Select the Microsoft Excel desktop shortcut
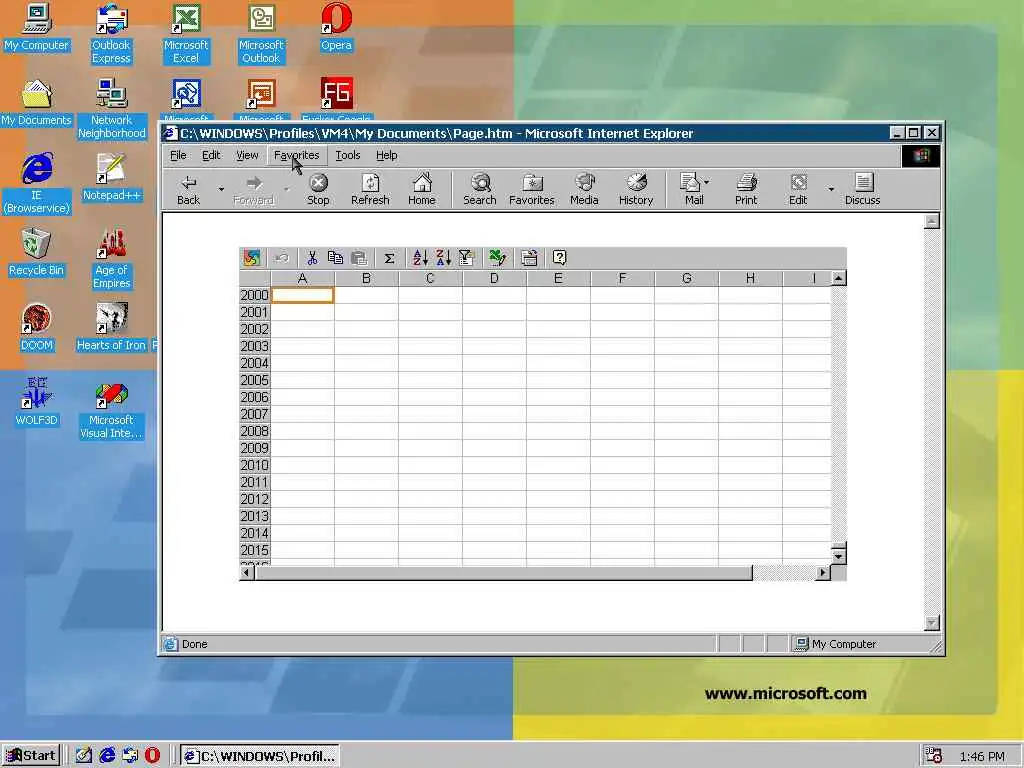The width and height of the screenshot is (1024, 768). click(186, 34)
